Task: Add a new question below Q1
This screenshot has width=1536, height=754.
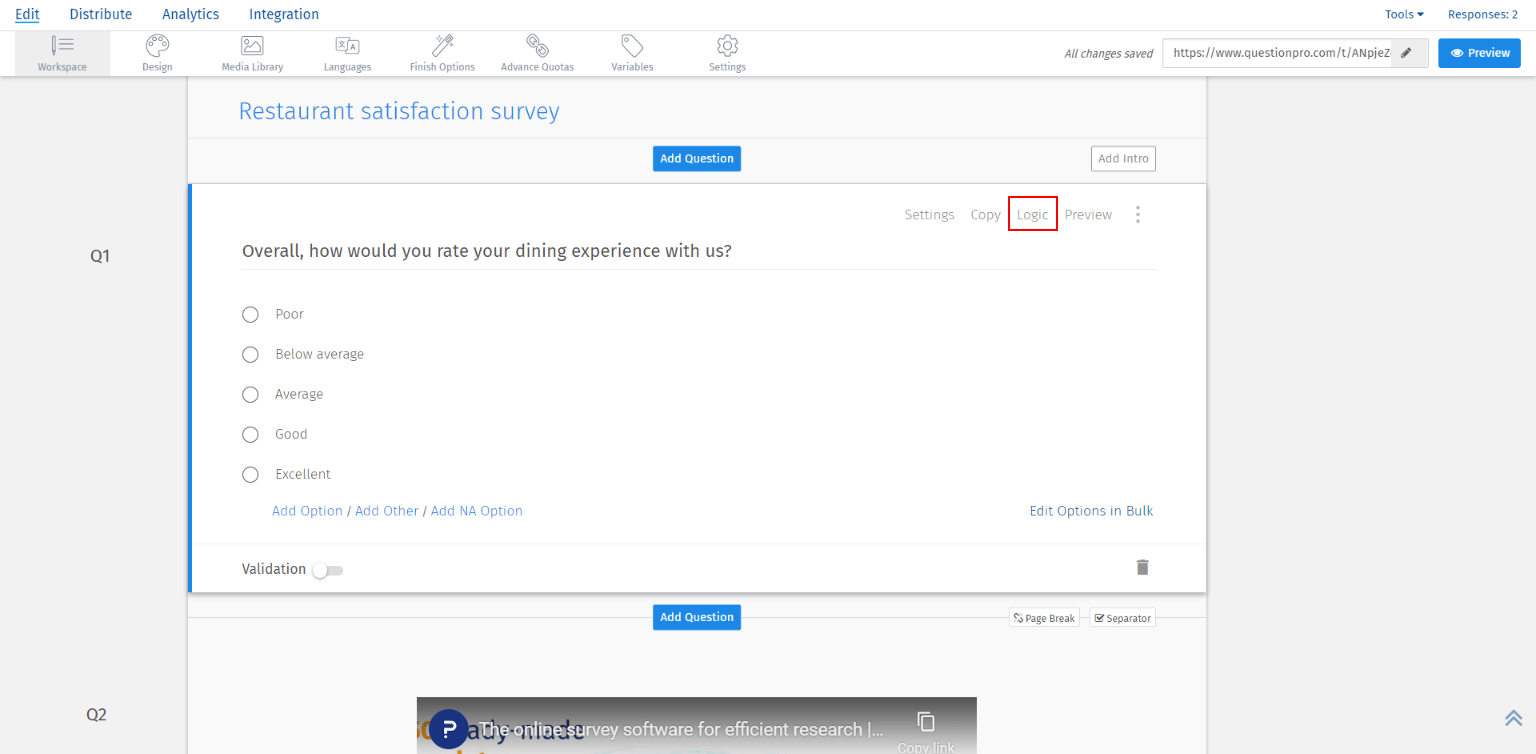Action: (696, 617)
